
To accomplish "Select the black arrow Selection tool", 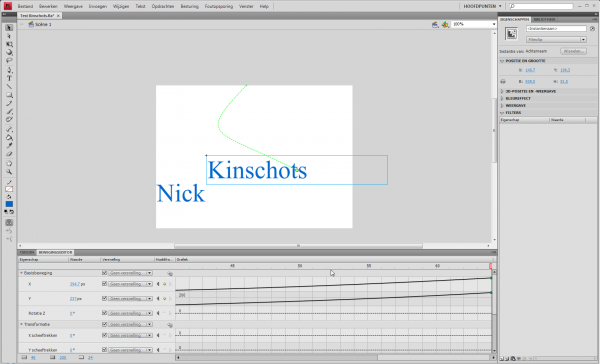I will [x=9, y=28].
